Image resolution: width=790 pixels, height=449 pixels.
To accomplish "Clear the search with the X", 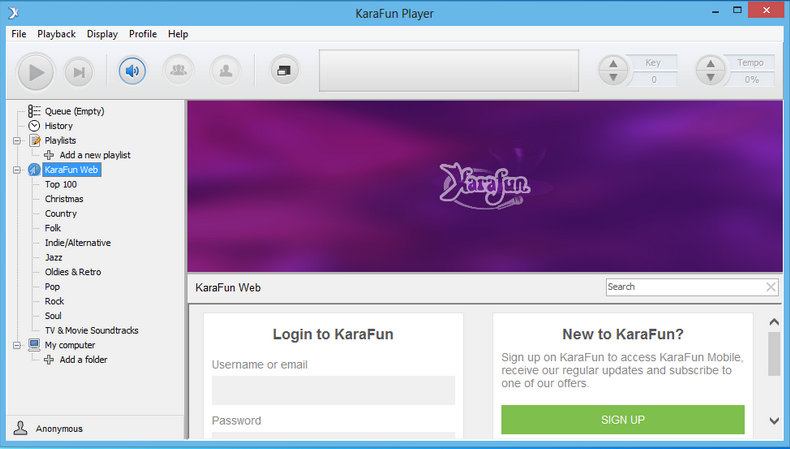I will point(771,287).
